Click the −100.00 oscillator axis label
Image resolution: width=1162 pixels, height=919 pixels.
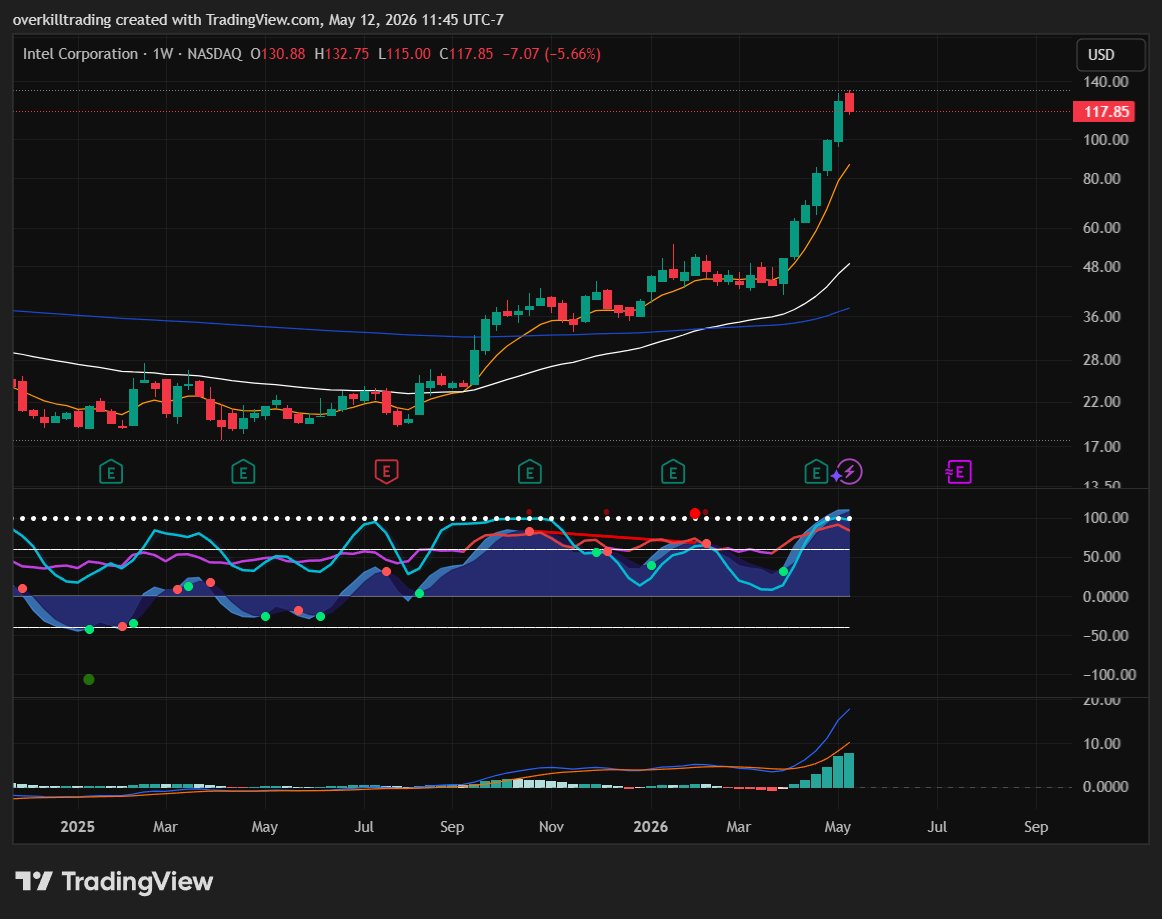click(1109, 674)
